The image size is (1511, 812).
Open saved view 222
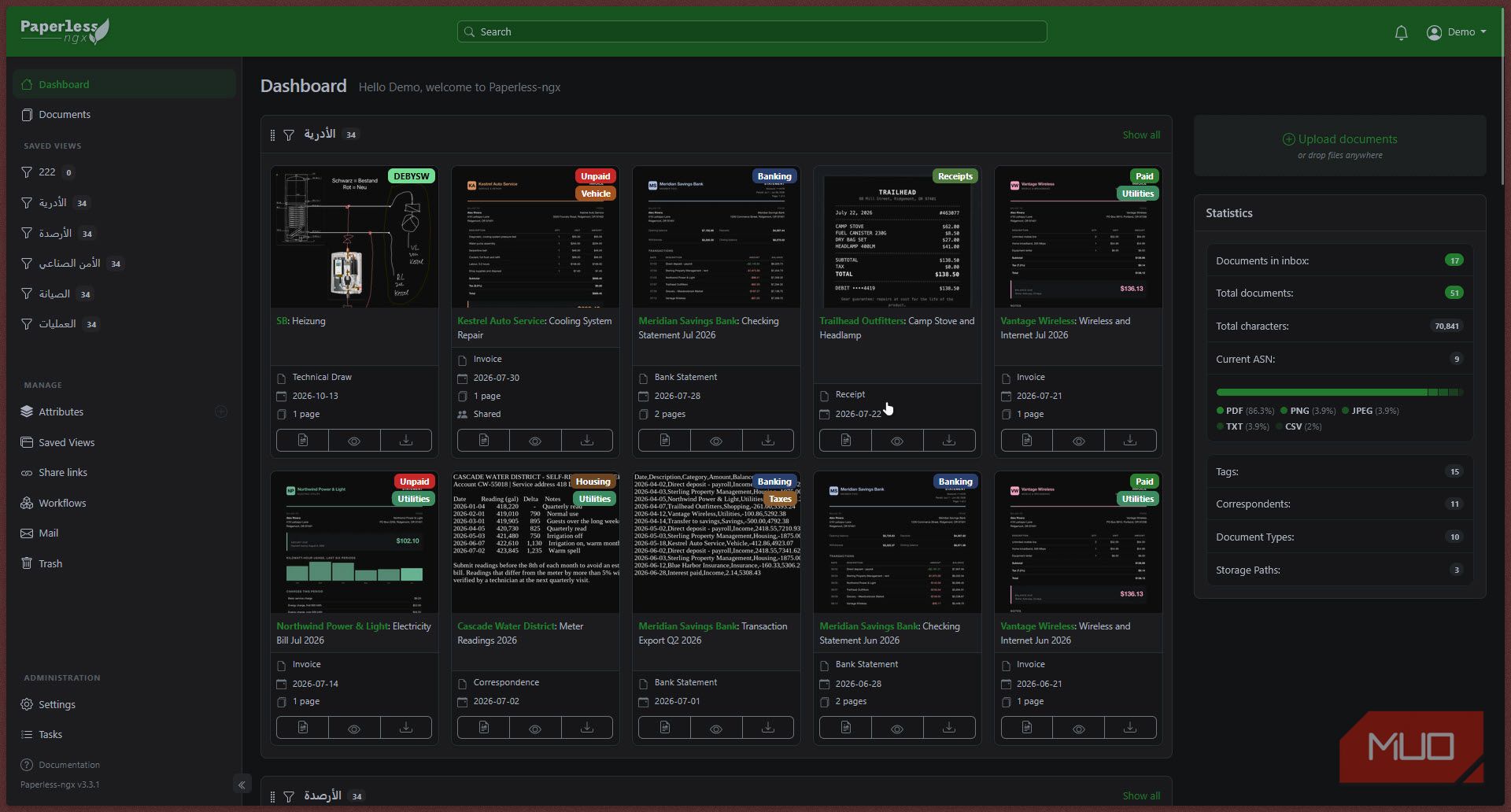coord(47,172)
